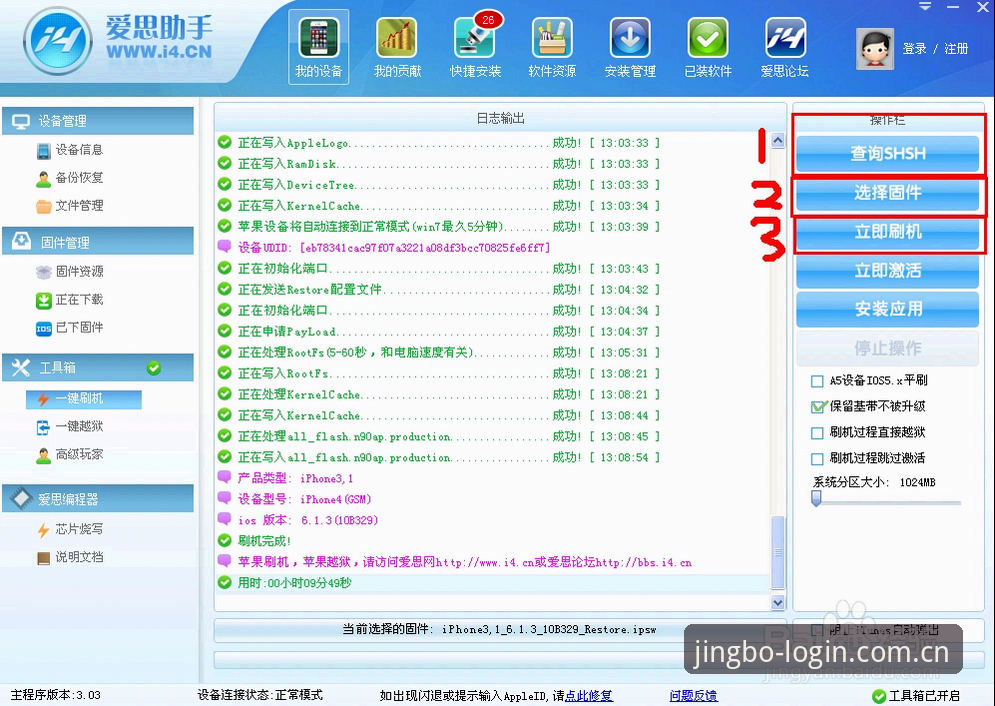Click the 立即激活 button
The width and height of the screenshot is (995, 706).
pos(887,270)
